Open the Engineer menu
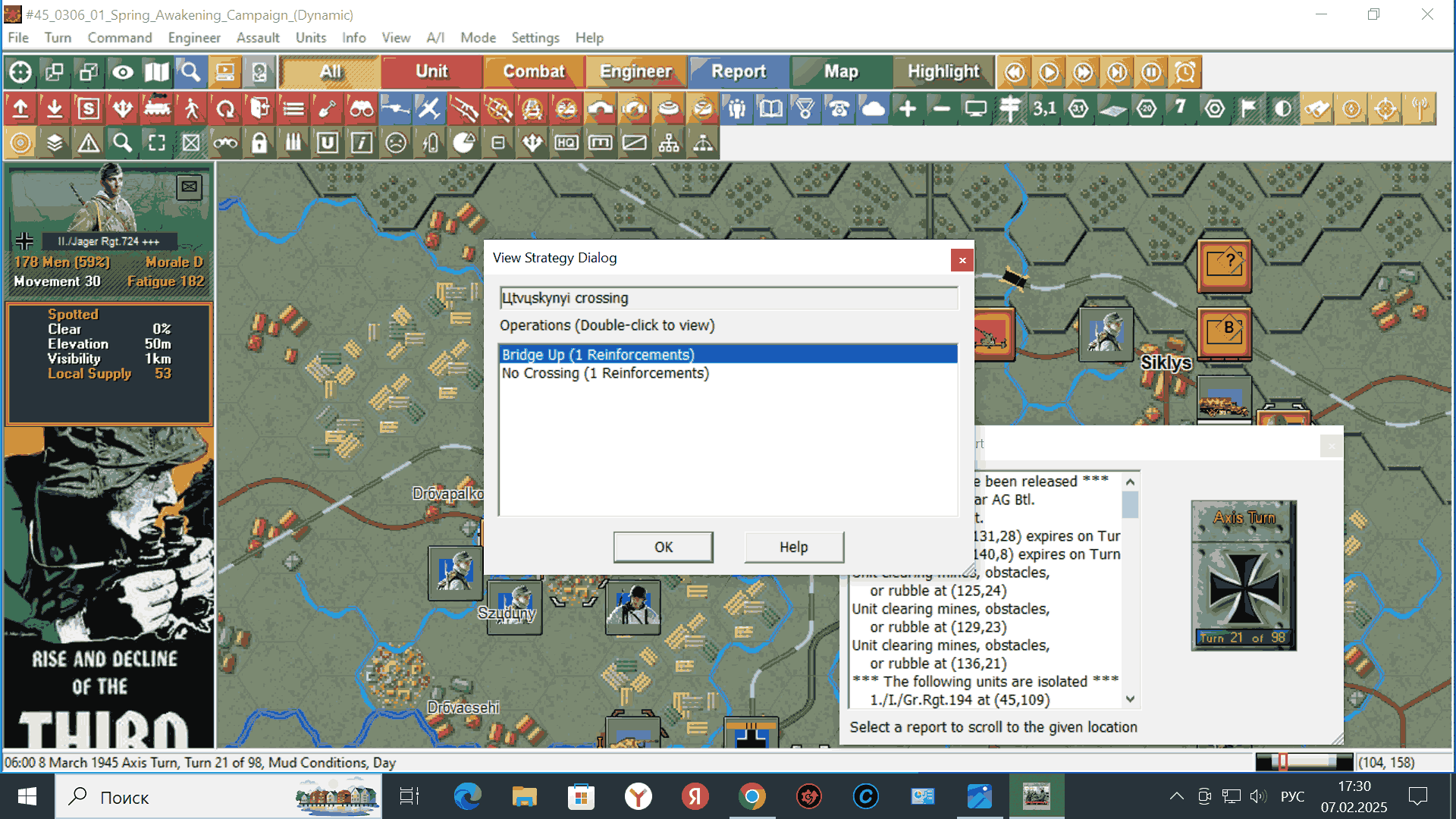This screenshot has width=1456, height=819. pos(194,38)
